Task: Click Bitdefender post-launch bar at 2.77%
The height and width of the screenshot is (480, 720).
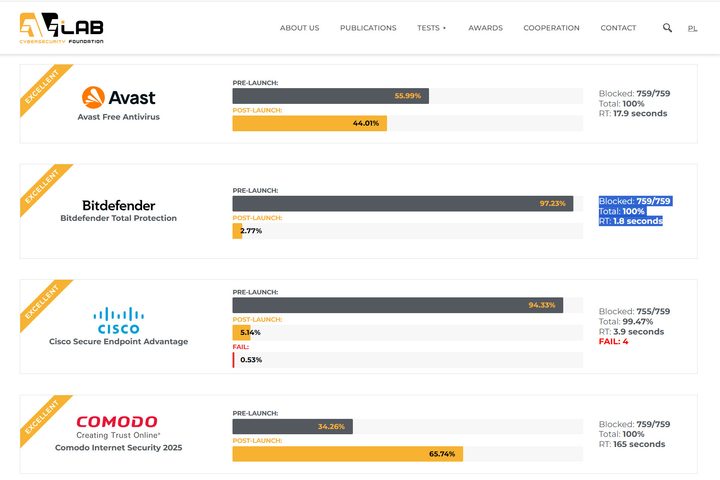Action: click(237, 231)
